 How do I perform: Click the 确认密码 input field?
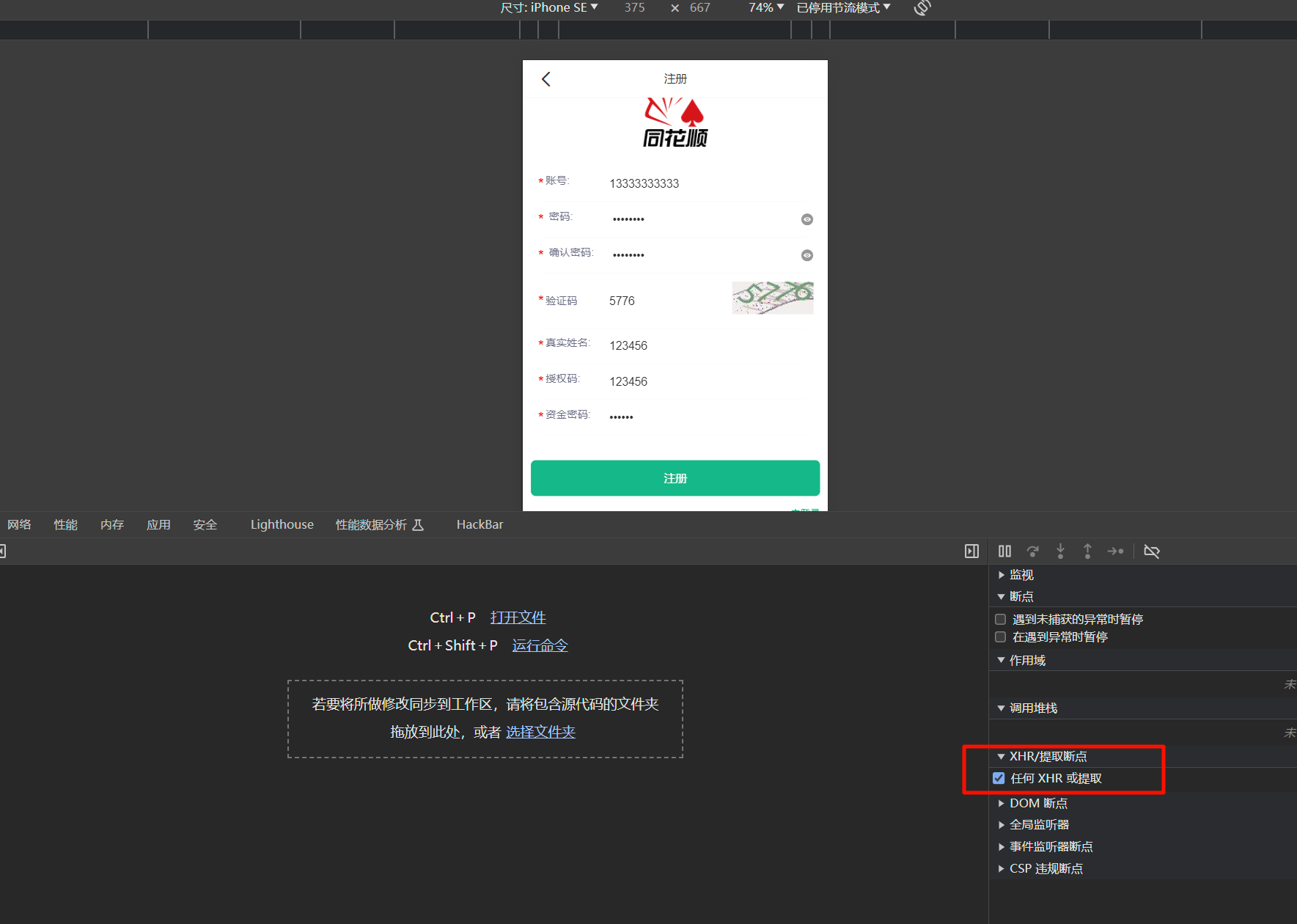pyautogui.click(x=704, y=255)
